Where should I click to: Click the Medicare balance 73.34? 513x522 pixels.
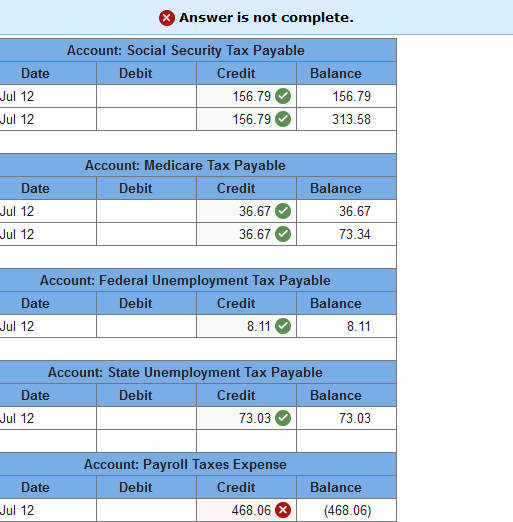[355, 234]
